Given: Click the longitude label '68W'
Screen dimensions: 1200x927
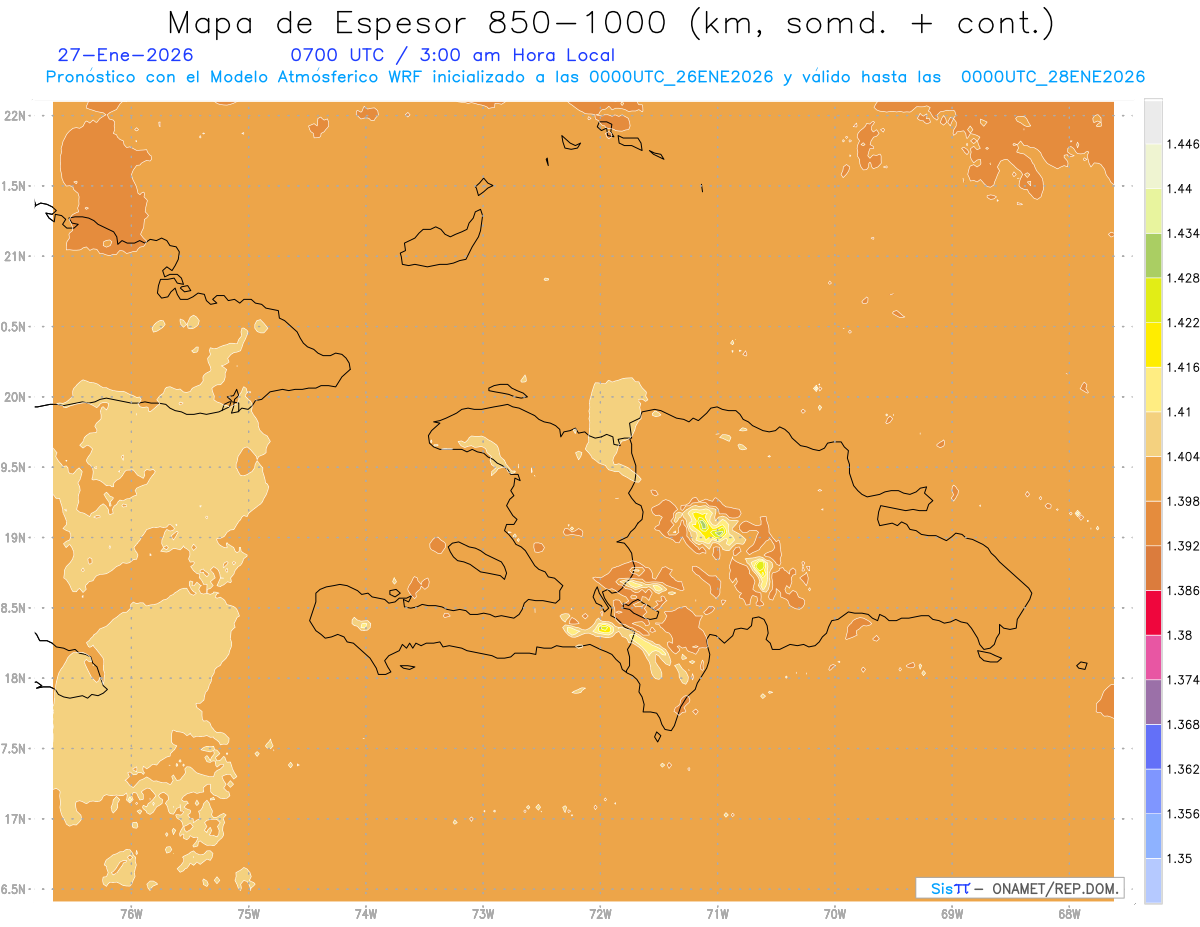Looking at the screenshot, I should (x=1069, y=913).
